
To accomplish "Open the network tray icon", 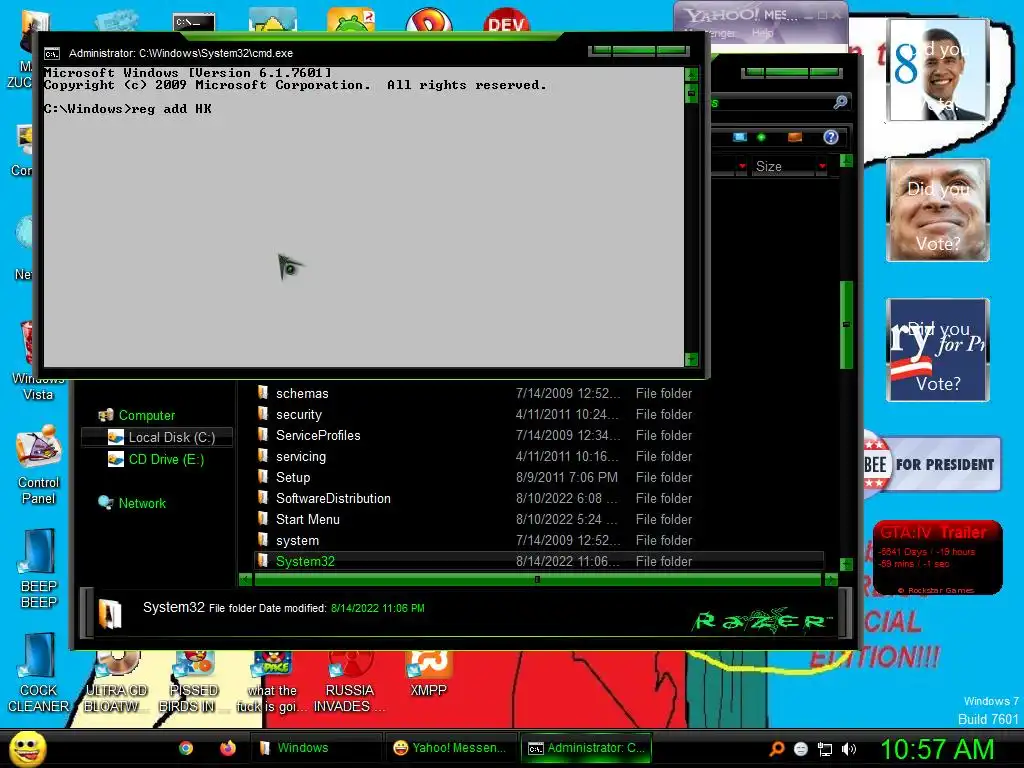I will coord(825,749).
